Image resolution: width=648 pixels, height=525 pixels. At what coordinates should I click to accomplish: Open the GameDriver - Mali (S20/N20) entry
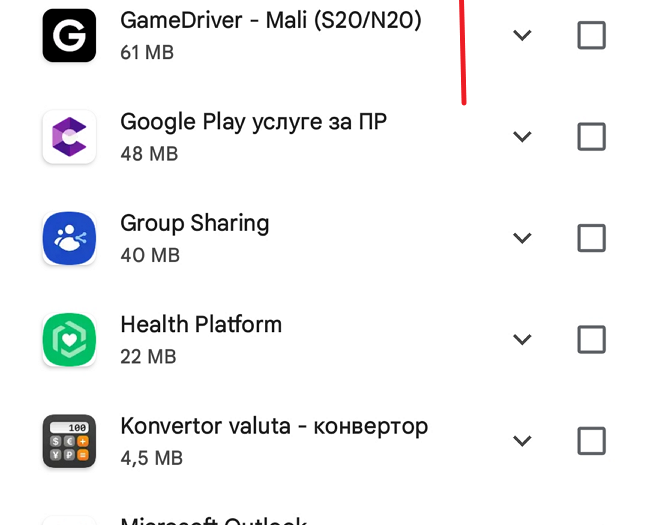(x=271, y=20)
